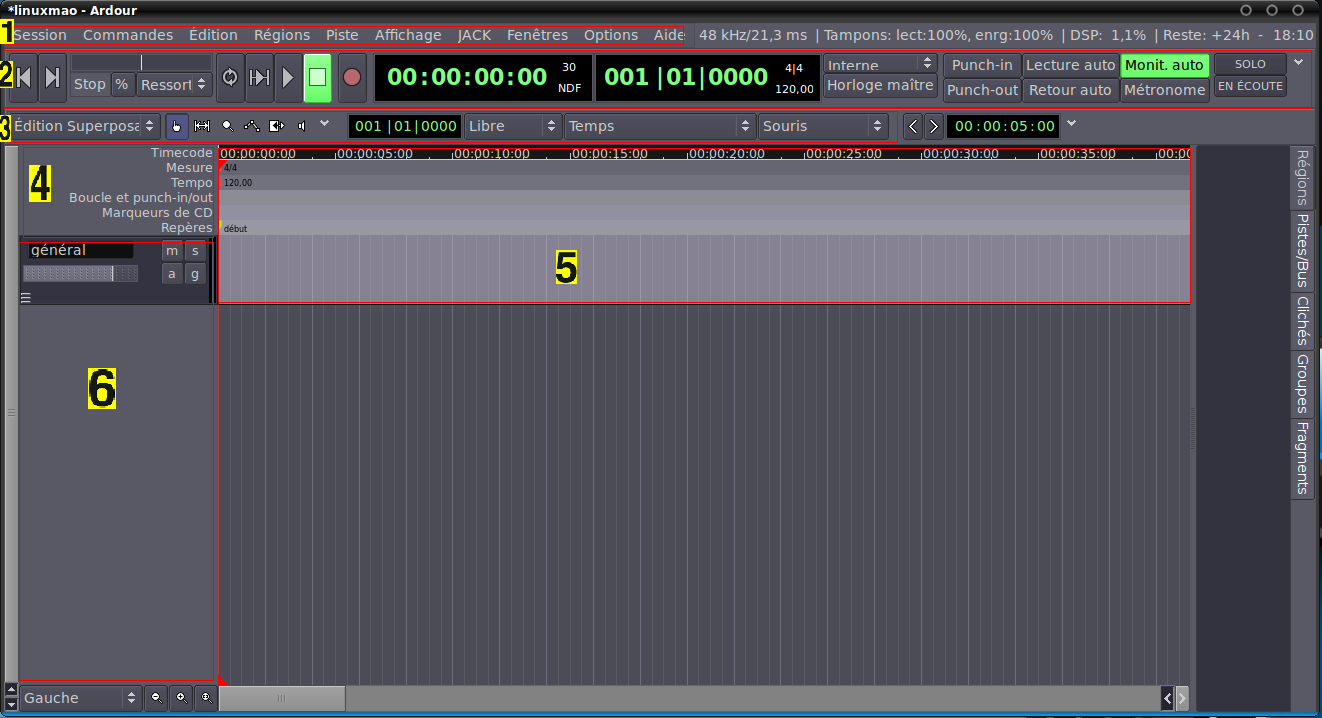Zoom out timeline using minus magnifier
Viewport: 1322px width, 718px height.
coord(156,697)
